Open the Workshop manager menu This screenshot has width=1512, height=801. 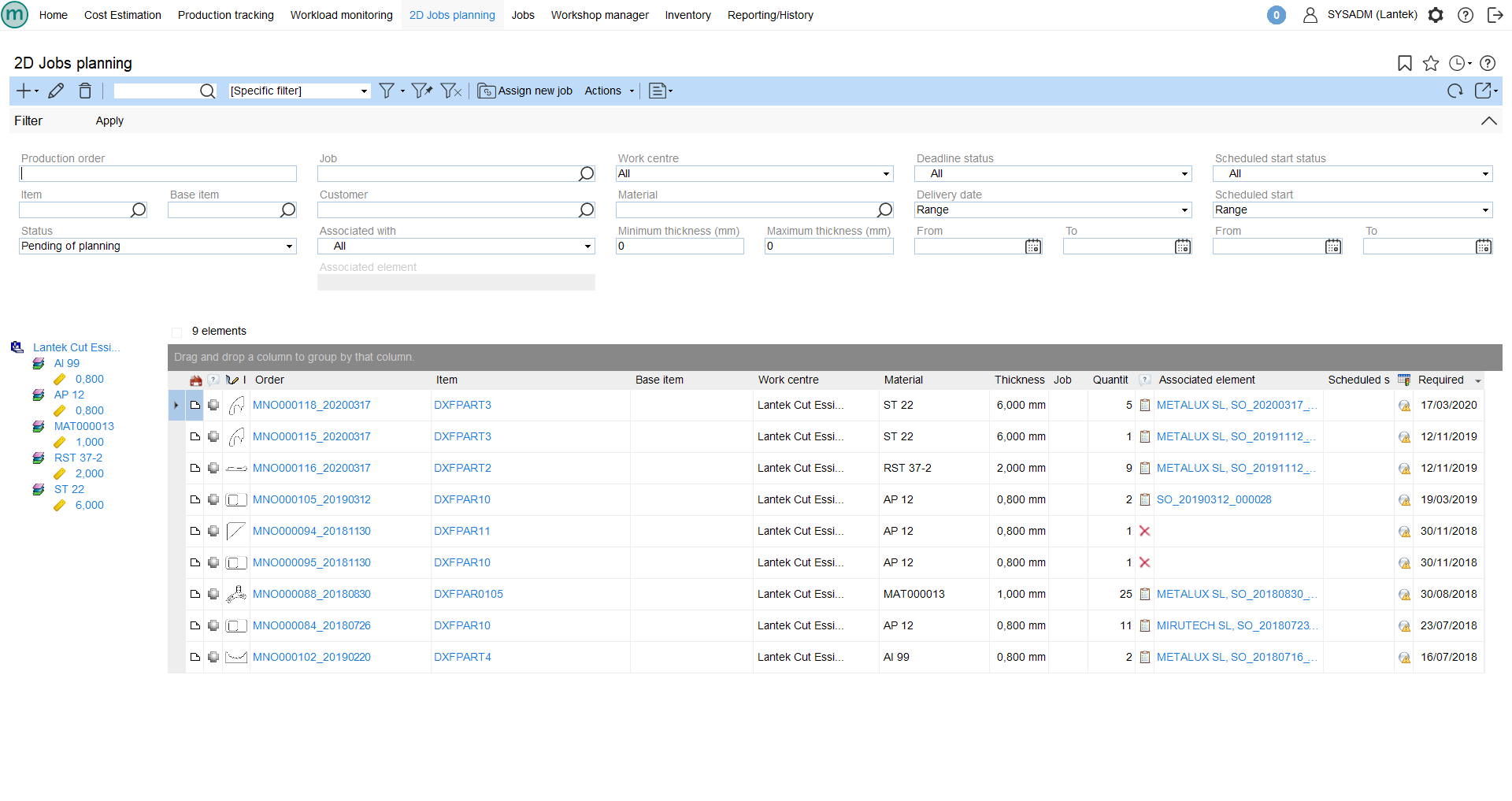coord(599,15)
